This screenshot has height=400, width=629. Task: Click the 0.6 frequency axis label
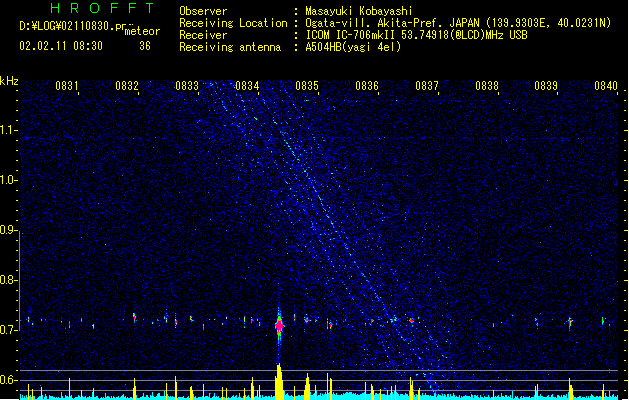pyautogui.click(x=9, y=380)
